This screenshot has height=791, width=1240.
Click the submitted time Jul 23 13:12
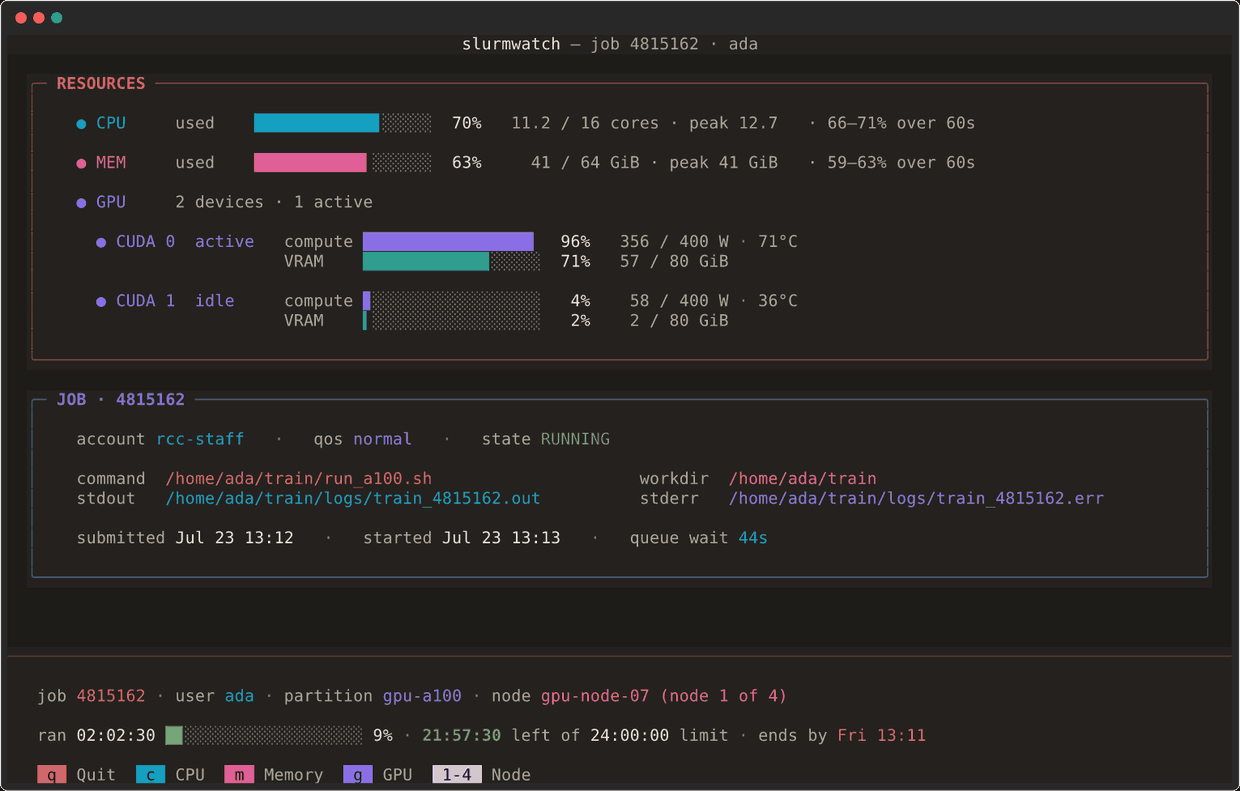pyautogui.click(x=234, y=538)
